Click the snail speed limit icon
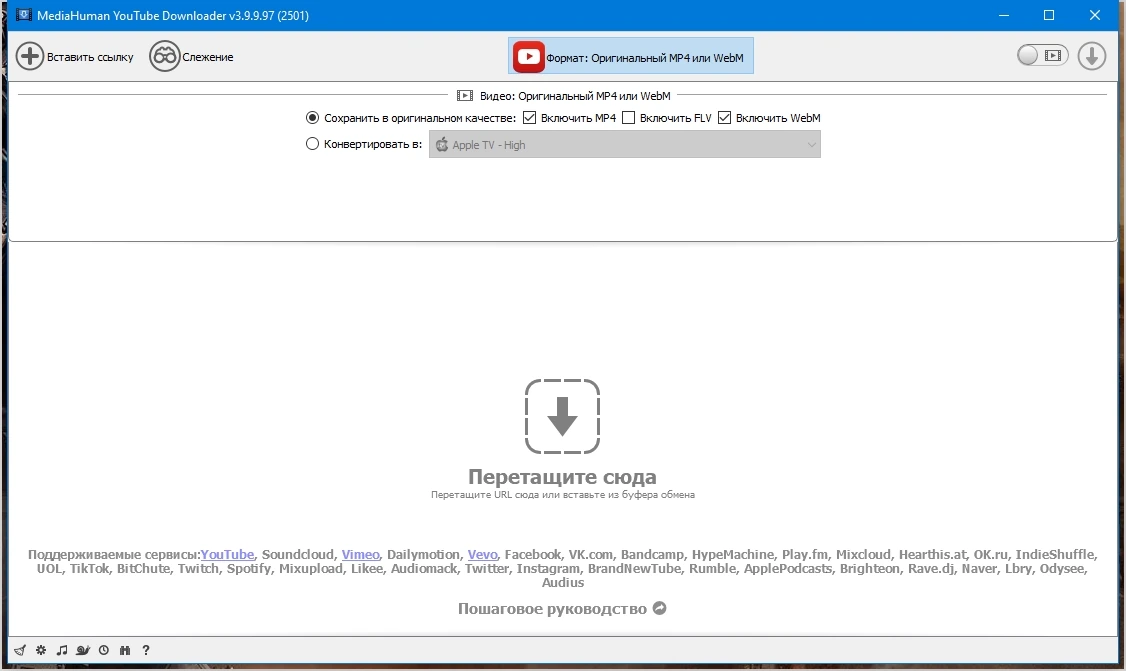Image resolution: width=1126 pixels, height=671 pixels. tap(83, 650)
